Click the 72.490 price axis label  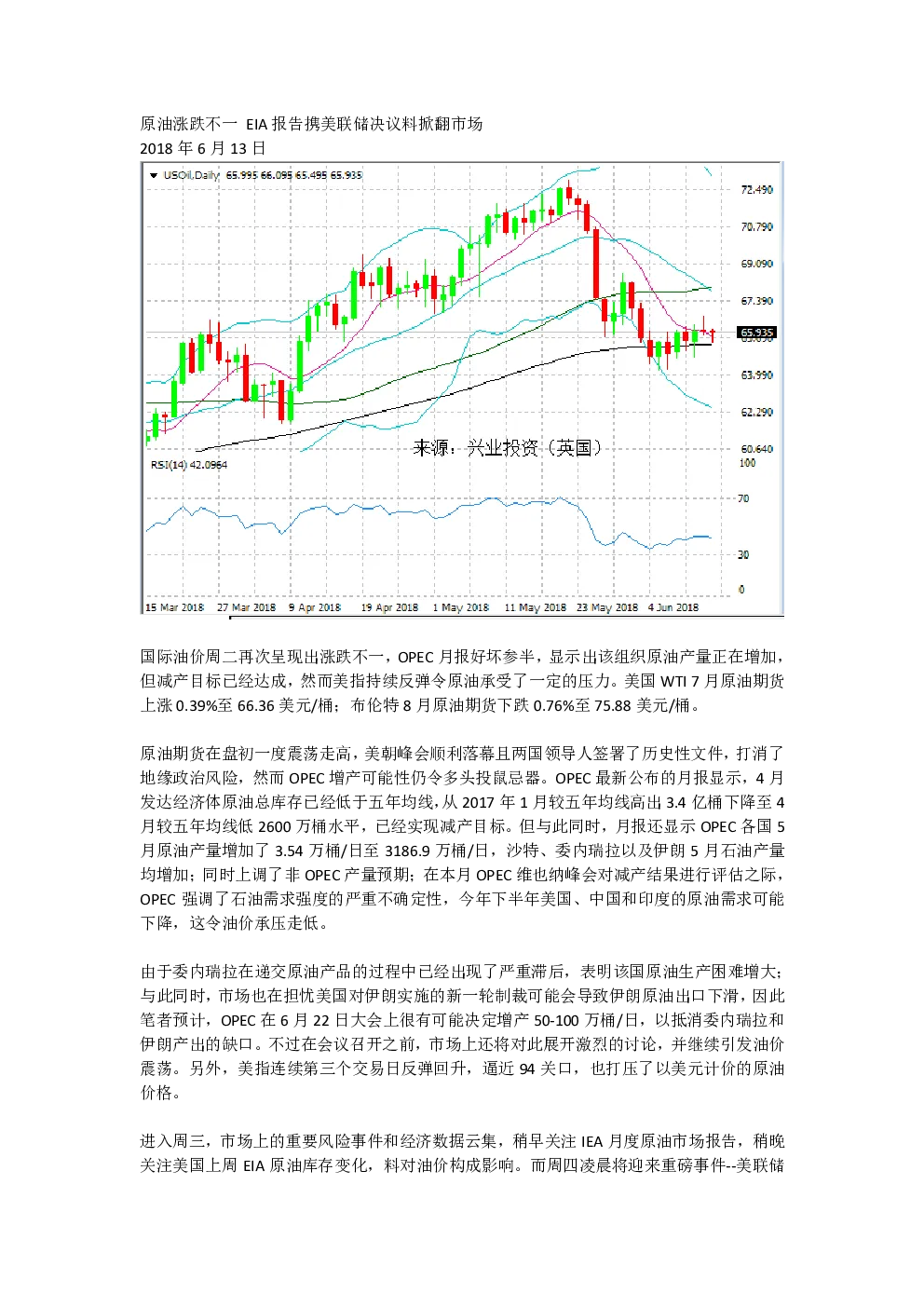point(756,190)
